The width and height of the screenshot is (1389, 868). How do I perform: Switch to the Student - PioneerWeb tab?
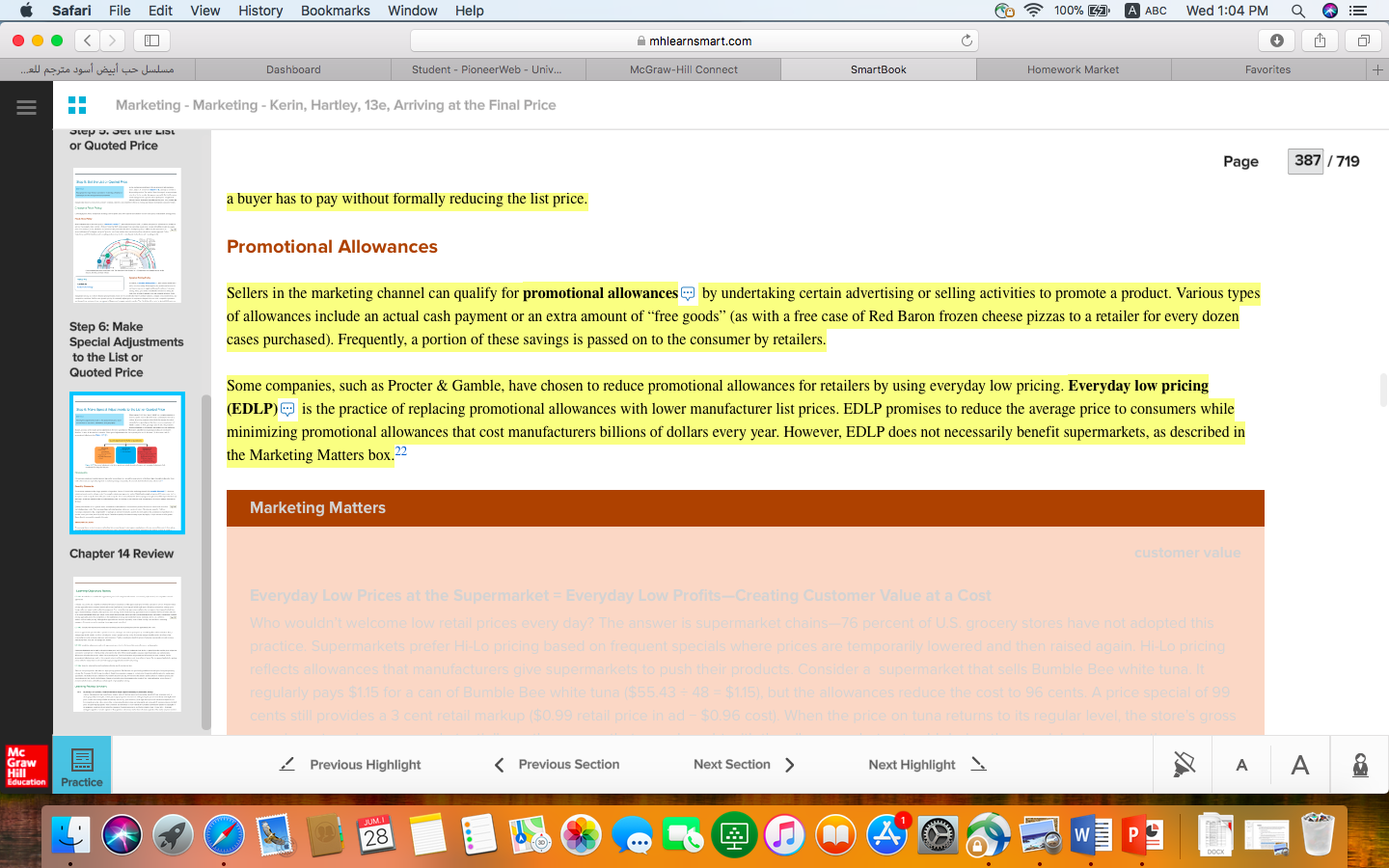(487, 69)
